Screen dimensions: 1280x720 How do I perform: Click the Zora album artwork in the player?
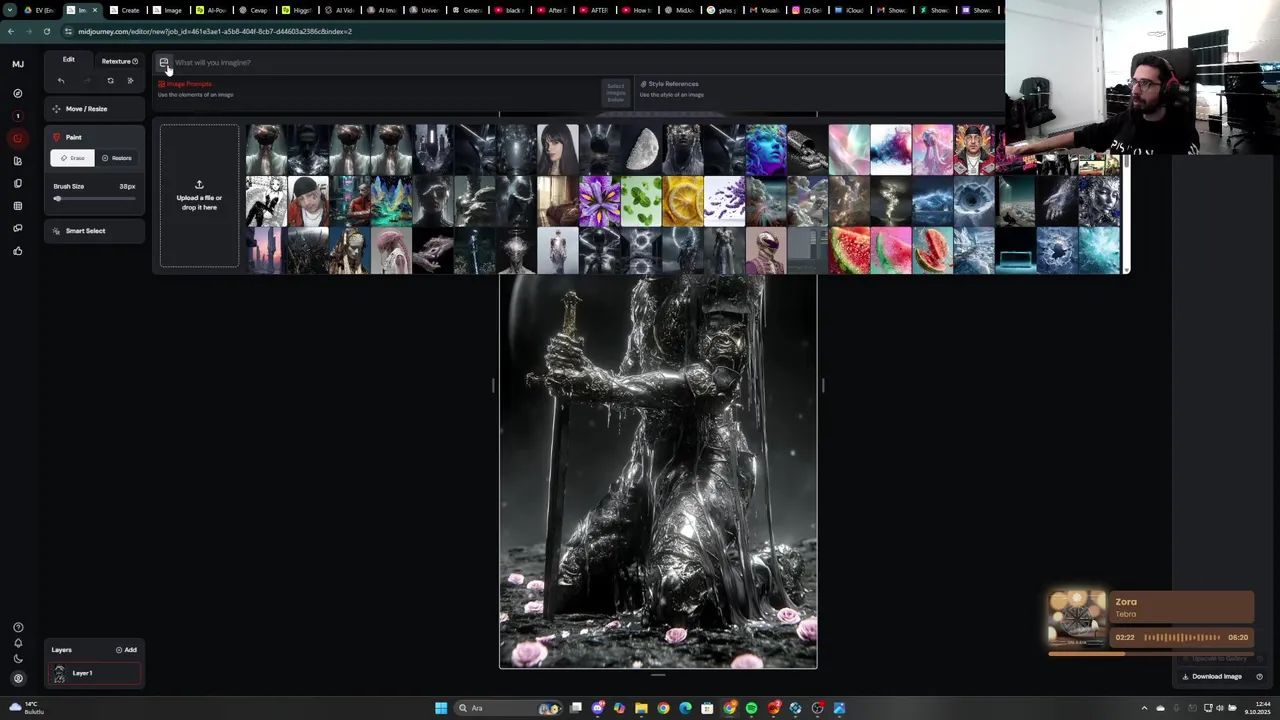(1077, 620)
